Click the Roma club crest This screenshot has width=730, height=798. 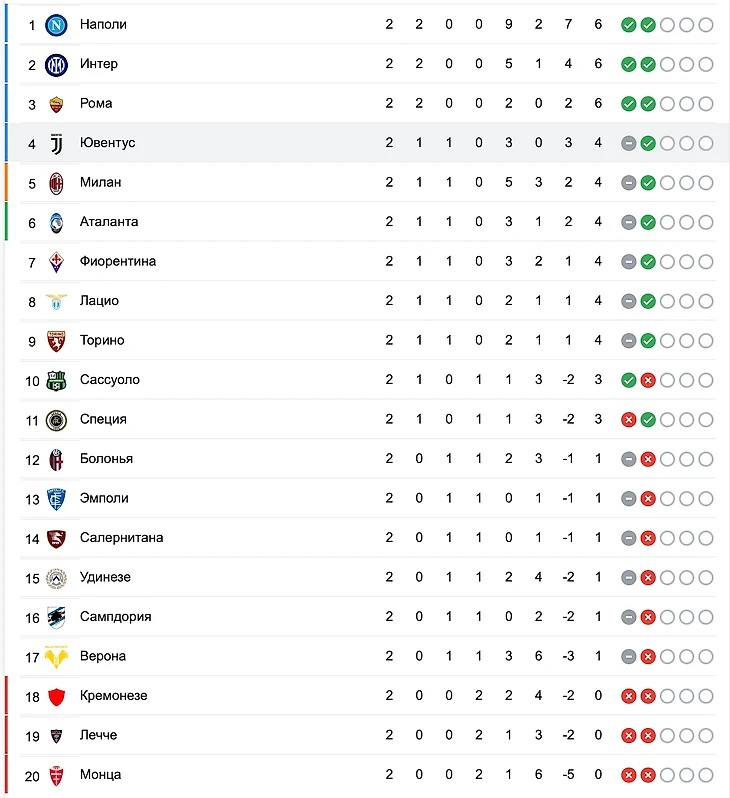56,103
